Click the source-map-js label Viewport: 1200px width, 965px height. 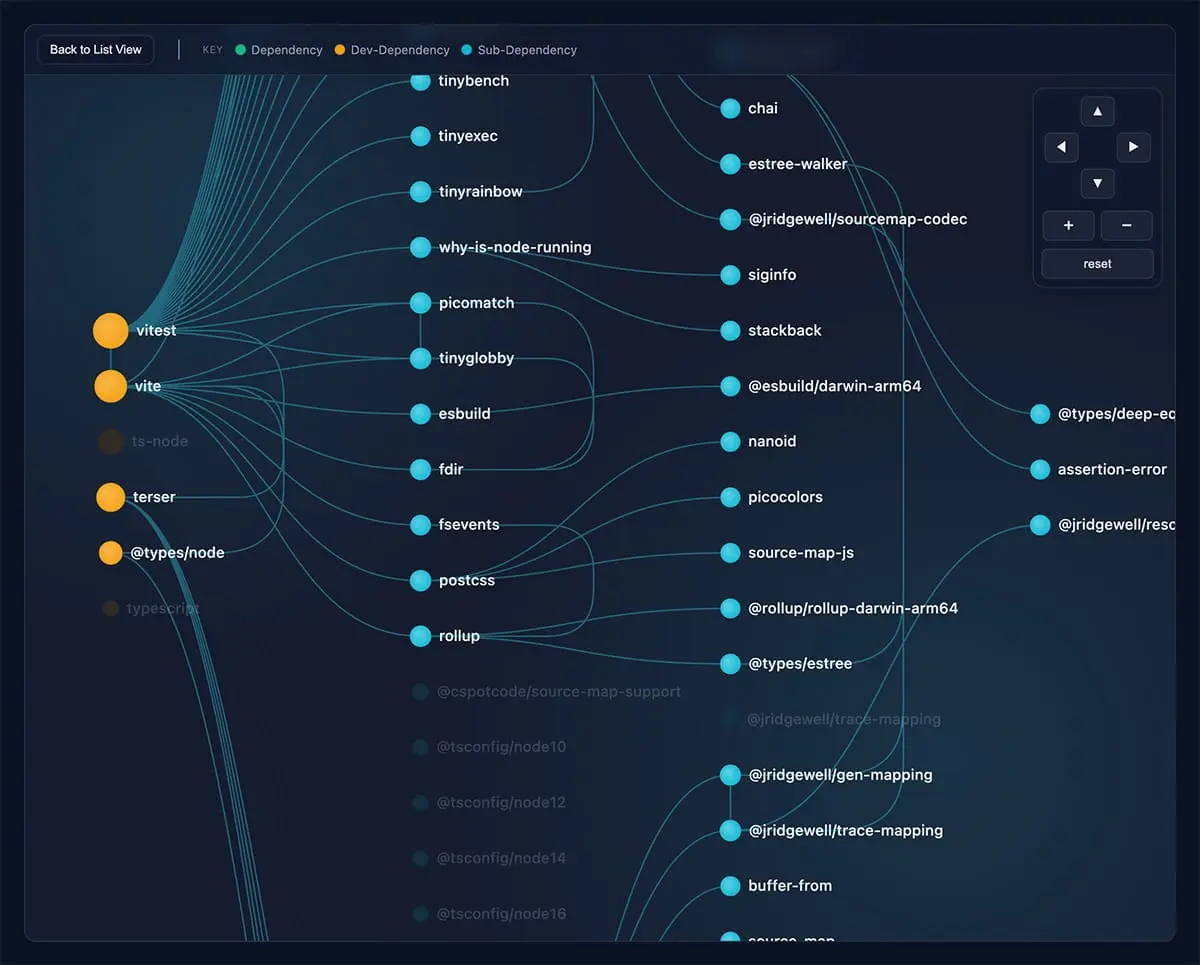click(801, 552)
